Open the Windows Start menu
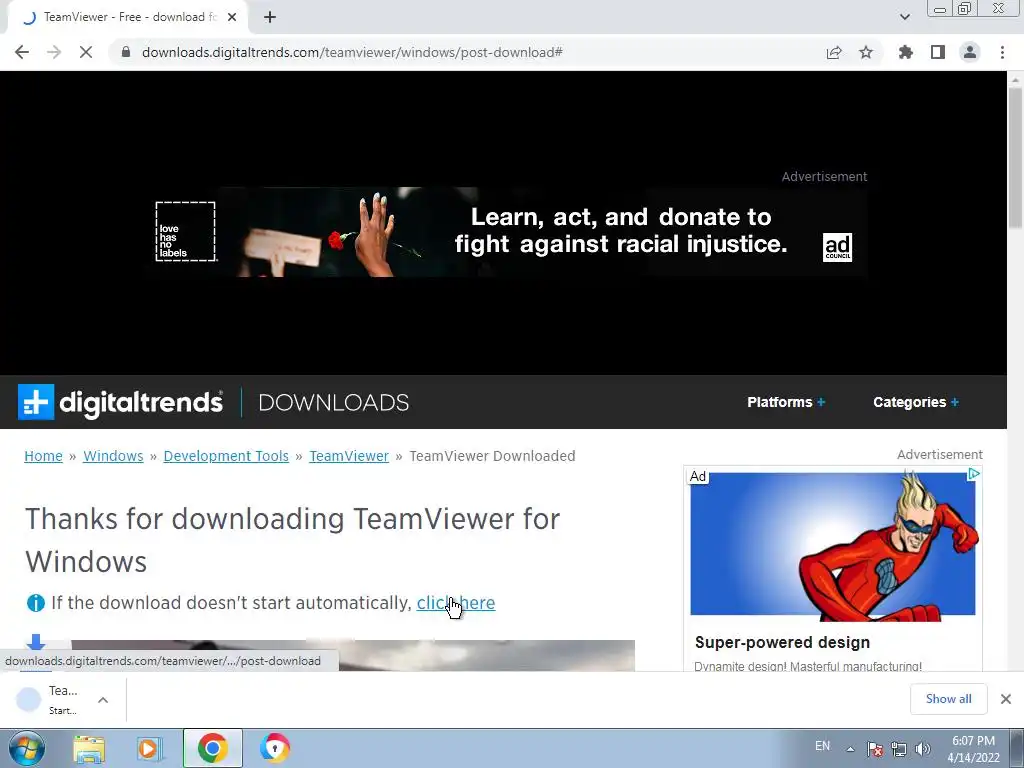This screenshot has width=1024, height=768. [25, 748]
